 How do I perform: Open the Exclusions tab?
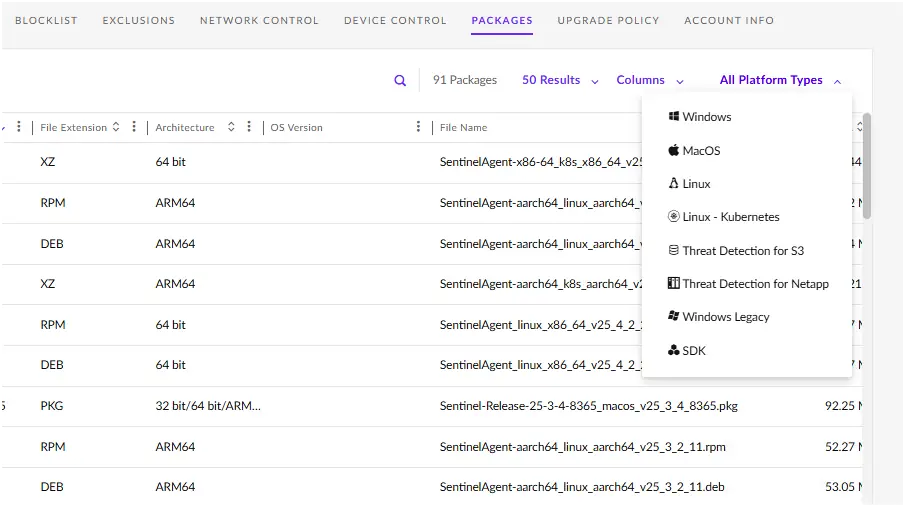[139, 20]
